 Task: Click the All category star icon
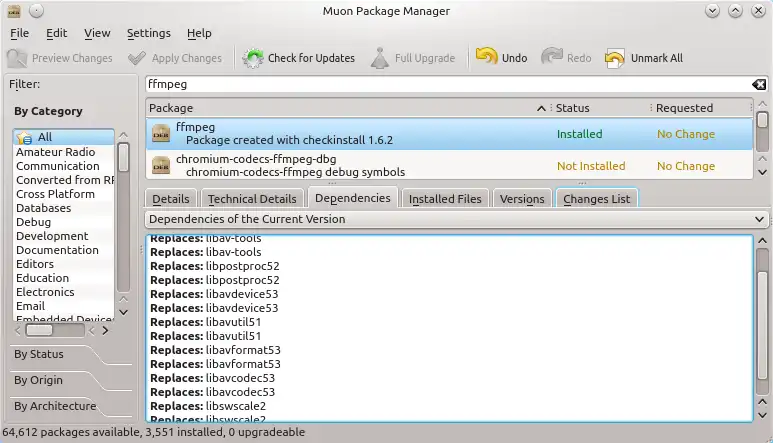(x=24, y=137)
